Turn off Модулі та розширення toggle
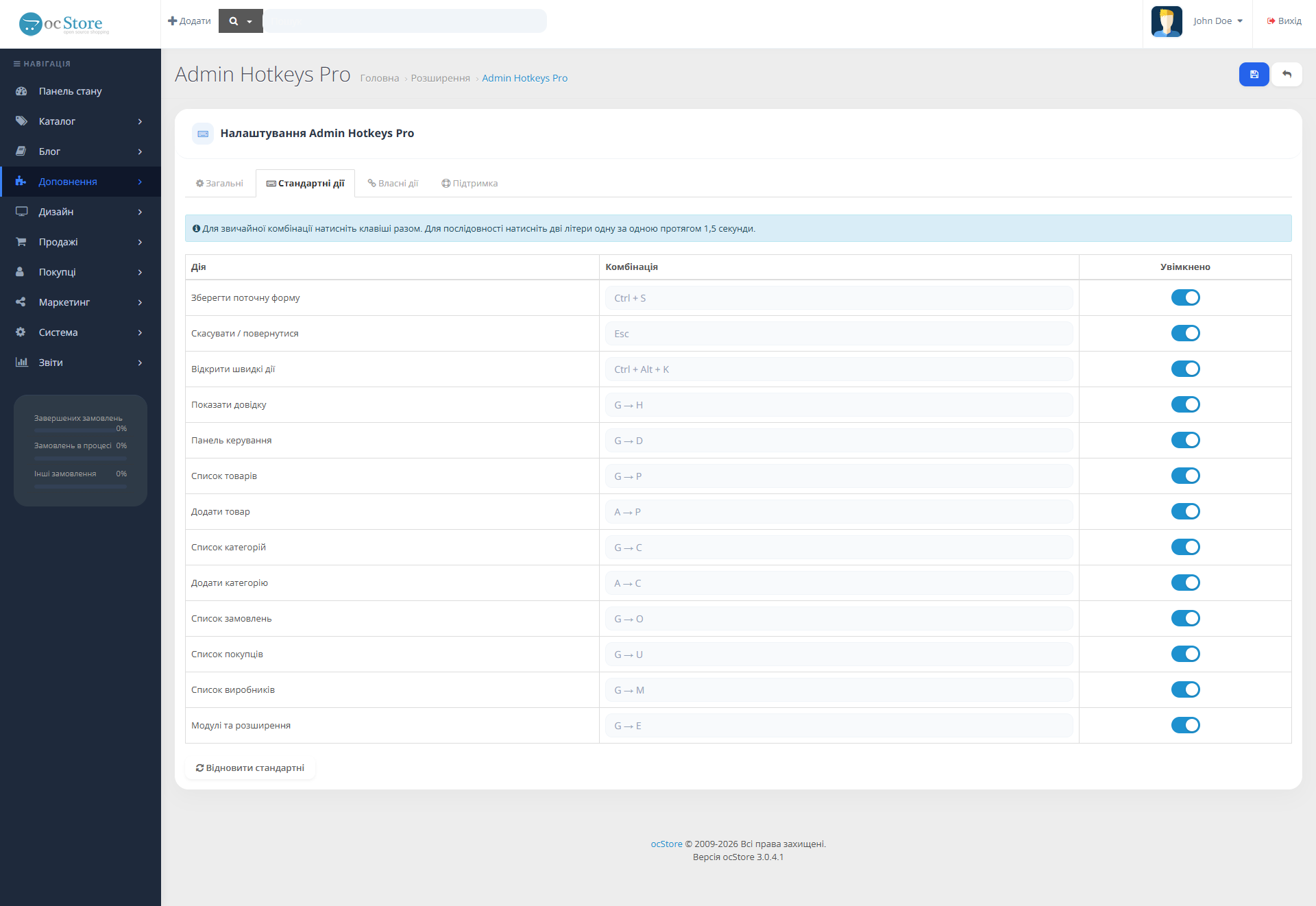This screenshot has height=906, width=1316. [x=1185, y=725]
